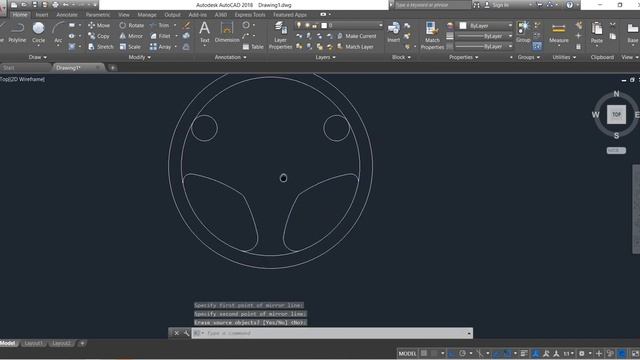Switch to the Model layout tab
Screen dimensions: 640x360
(x=7, y=343)
